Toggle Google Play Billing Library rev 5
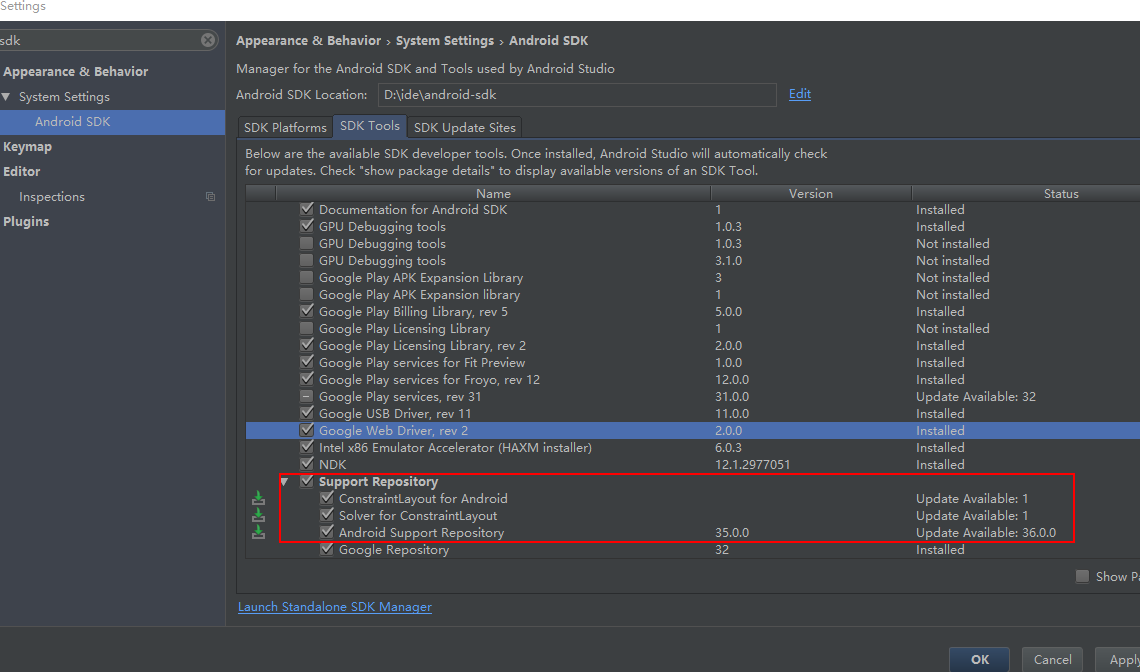This screenshot has height=672, width=1140. (x=307, y=311)
